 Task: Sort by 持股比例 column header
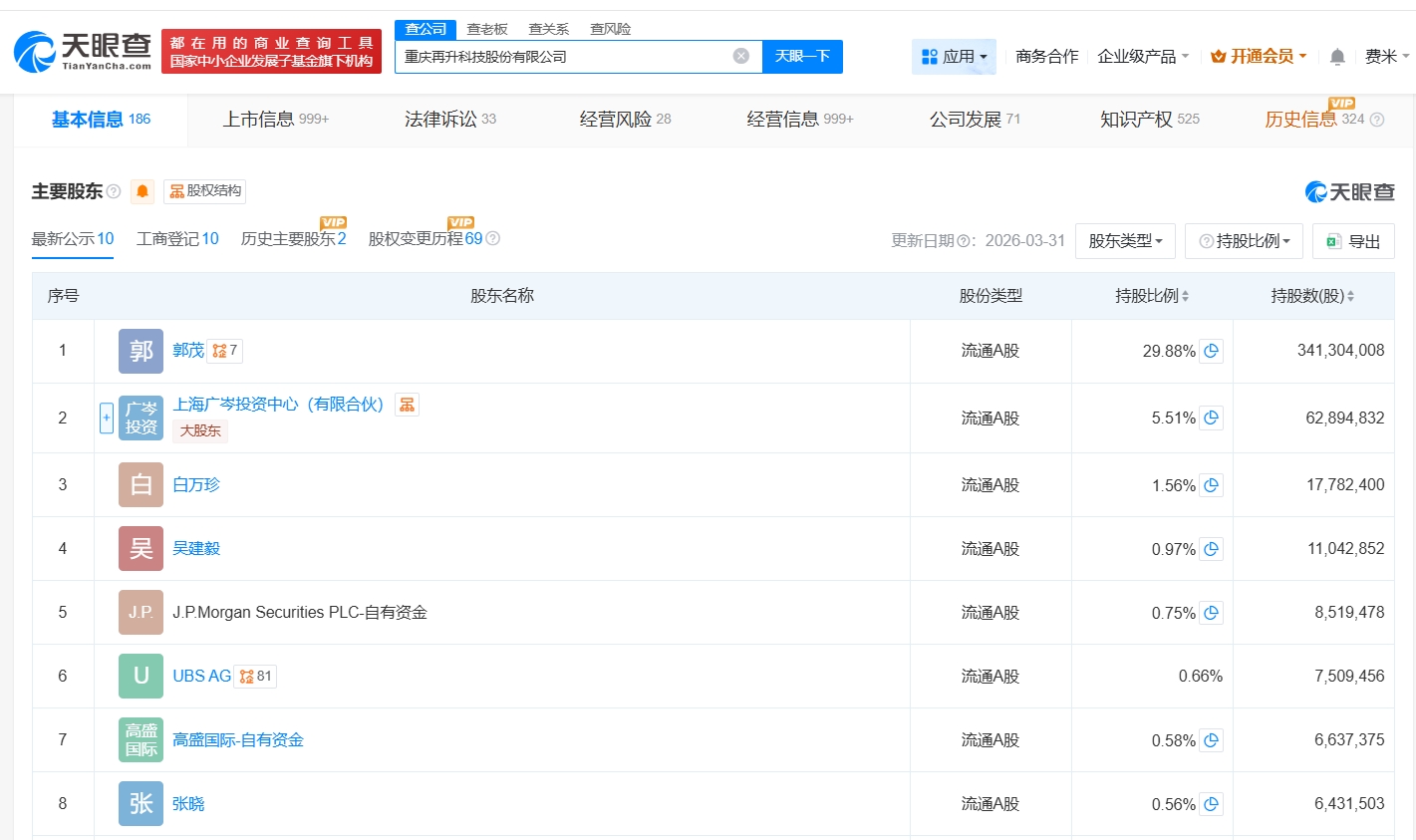1152,296
